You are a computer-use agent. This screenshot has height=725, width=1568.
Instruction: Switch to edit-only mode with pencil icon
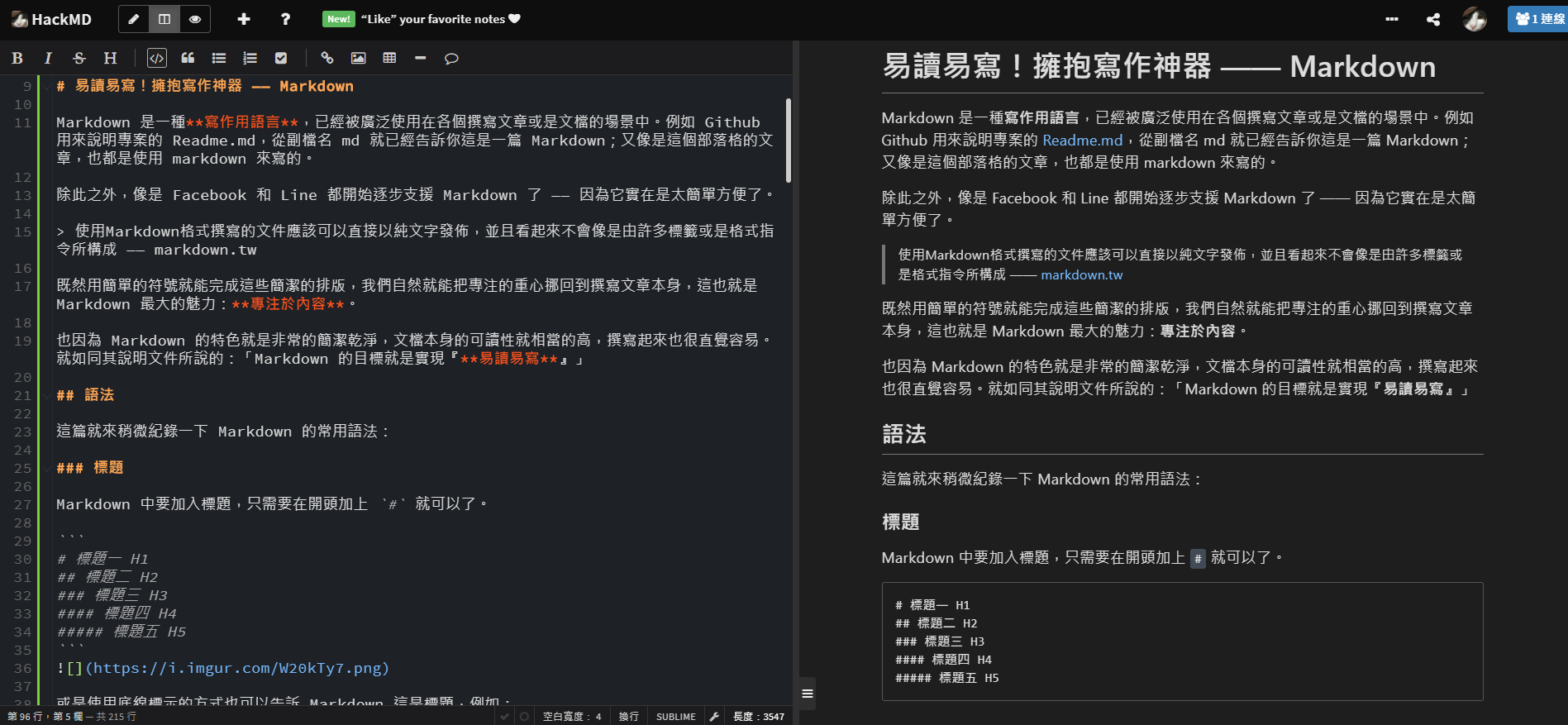[134, 19]
